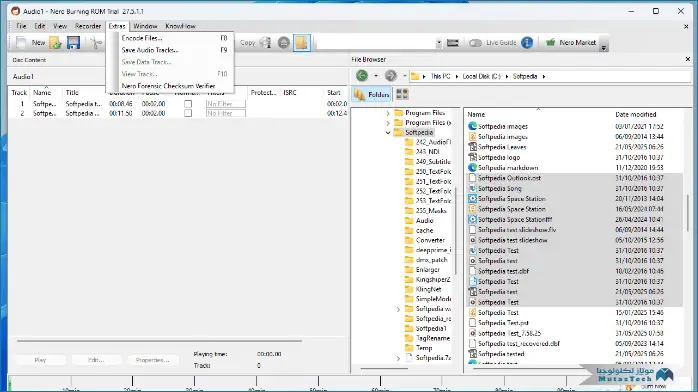Click the folder tree vertical scrollbar

pos(455,231)
